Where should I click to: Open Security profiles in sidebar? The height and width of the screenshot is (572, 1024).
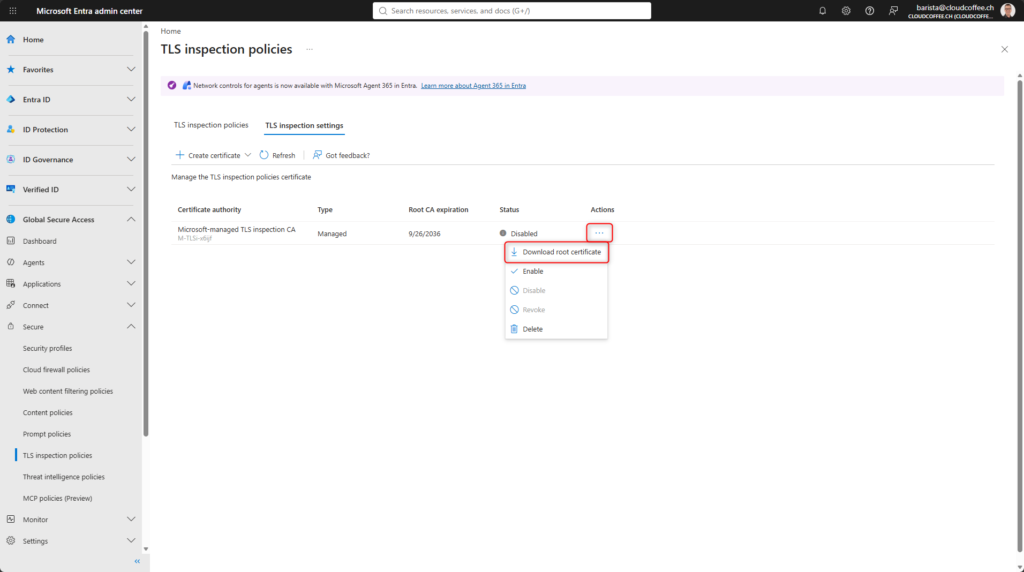(x=47, y=348)
